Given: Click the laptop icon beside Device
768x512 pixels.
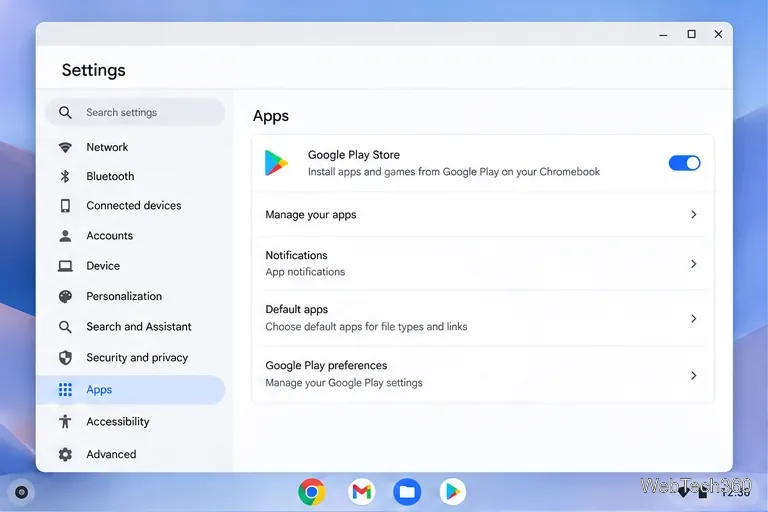Looking at the screenshot, I should [65, 266].
